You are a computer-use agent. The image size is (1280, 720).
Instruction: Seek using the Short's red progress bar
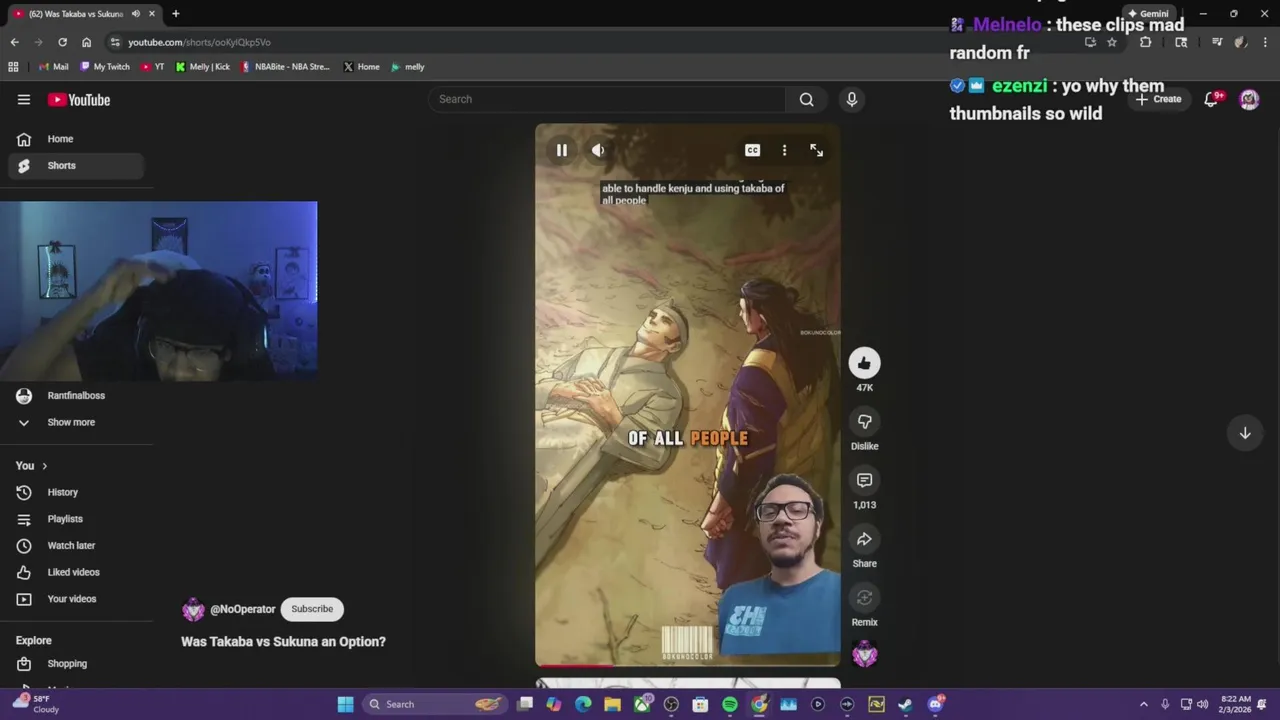click(x=688, y=665)
